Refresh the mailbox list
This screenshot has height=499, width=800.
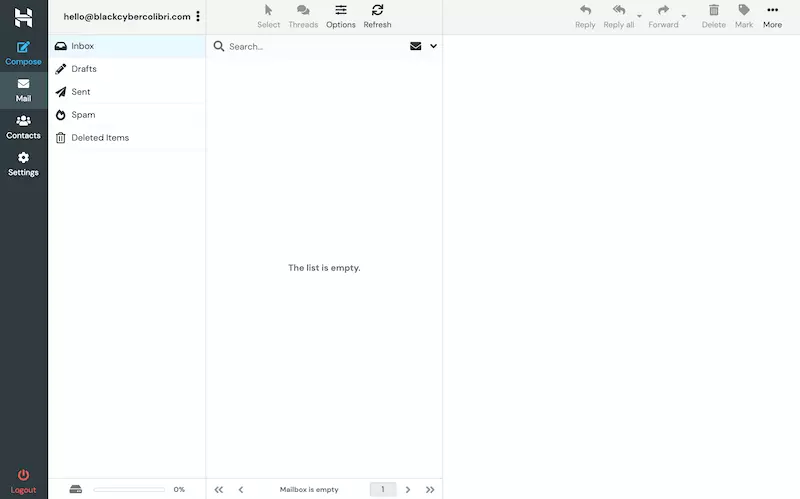[x=378, y=17]
